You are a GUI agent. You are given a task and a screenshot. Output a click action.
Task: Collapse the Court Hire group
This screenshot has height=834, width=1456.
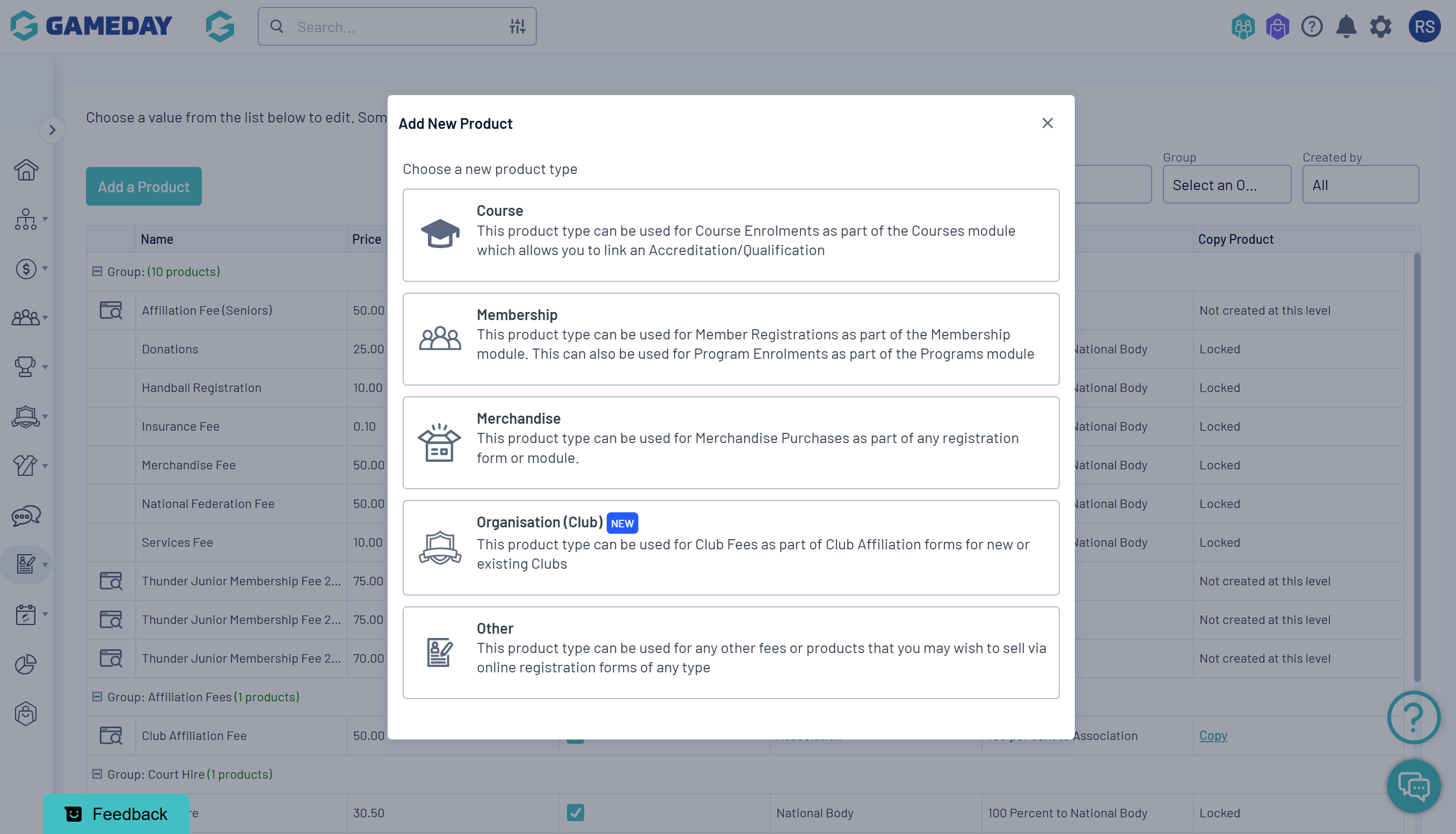[x=97, y=774]
